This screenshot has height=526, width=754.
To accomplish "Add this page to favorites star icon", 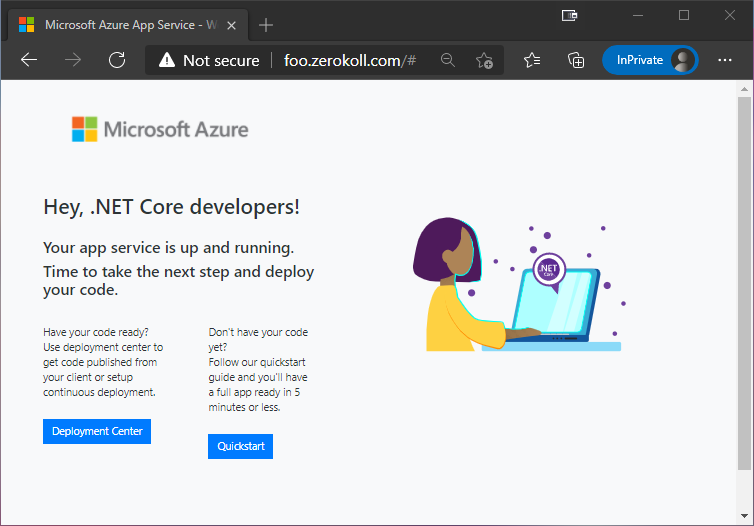I will click(x=484, y=61).
